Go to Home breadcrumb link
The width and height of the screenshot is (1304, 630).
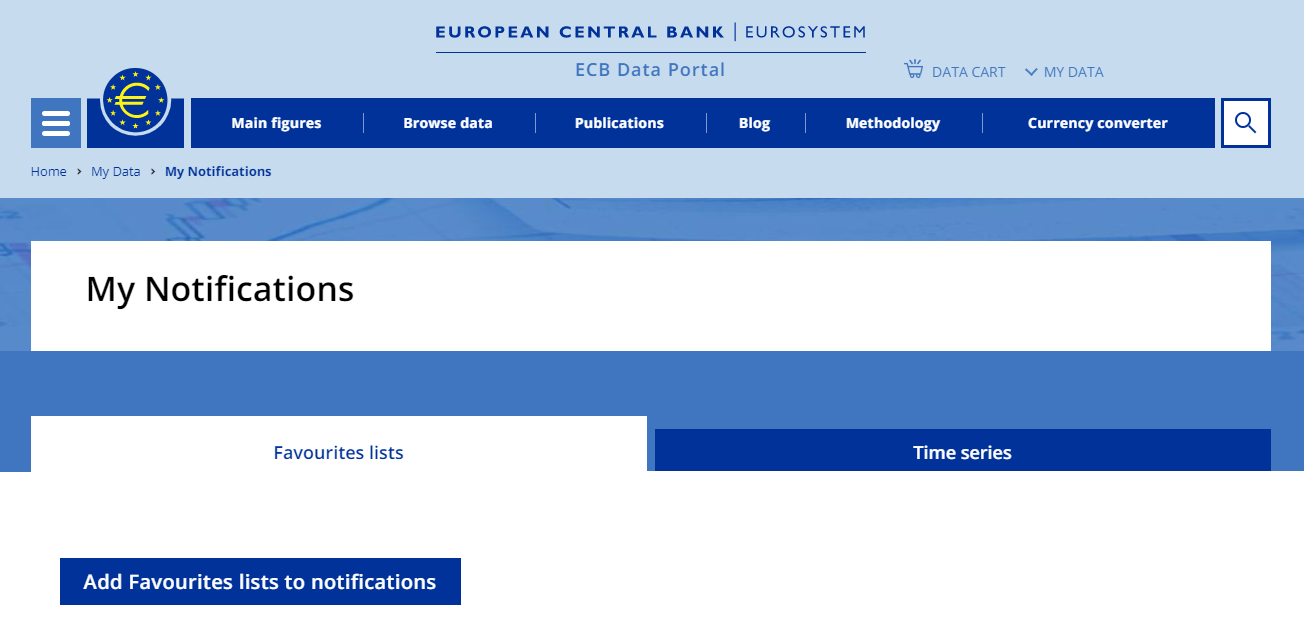48,171
